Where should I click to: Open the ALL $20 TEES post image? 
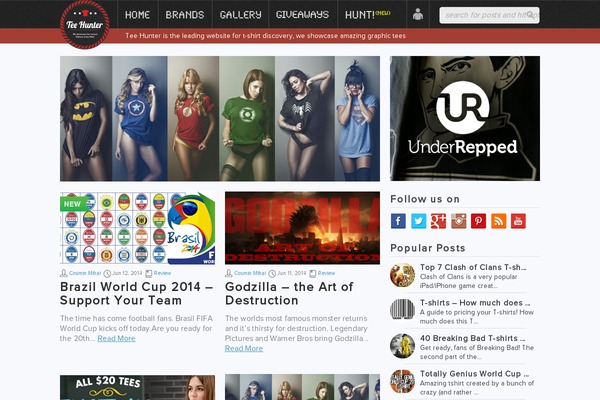[x=137, y=387]
